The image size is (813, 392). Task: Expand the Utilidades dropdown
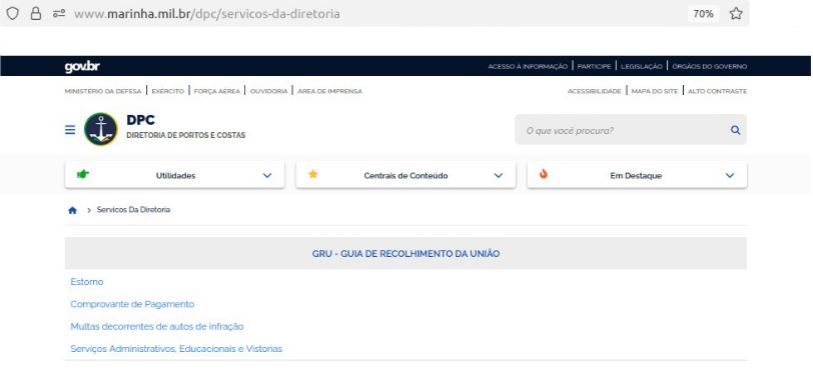[x=175, y=175]
